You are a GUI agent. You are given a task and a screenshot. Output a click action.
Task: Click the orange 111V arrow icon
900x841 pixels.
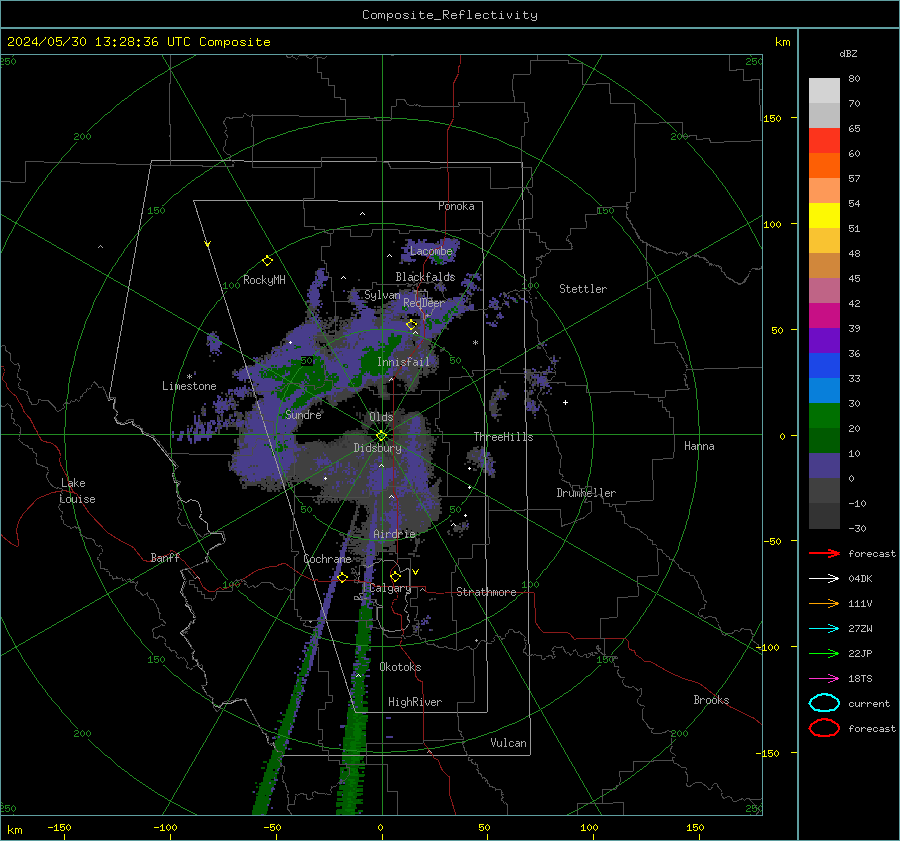(824, 603)
